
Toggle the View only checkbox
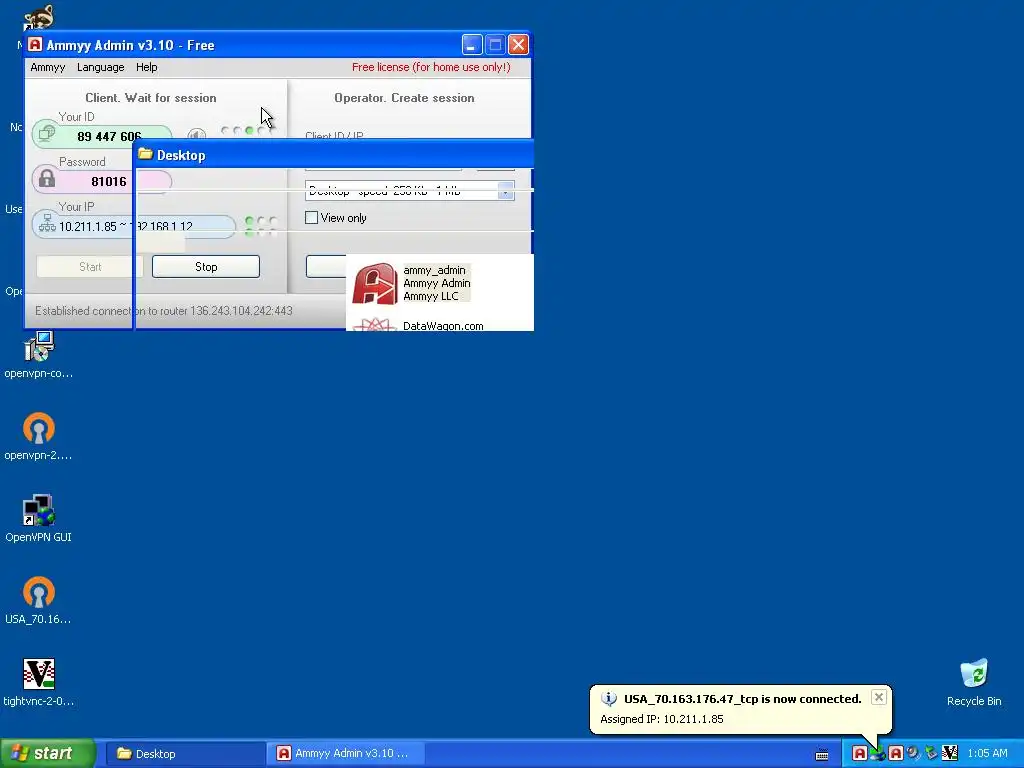click(312, 217)
